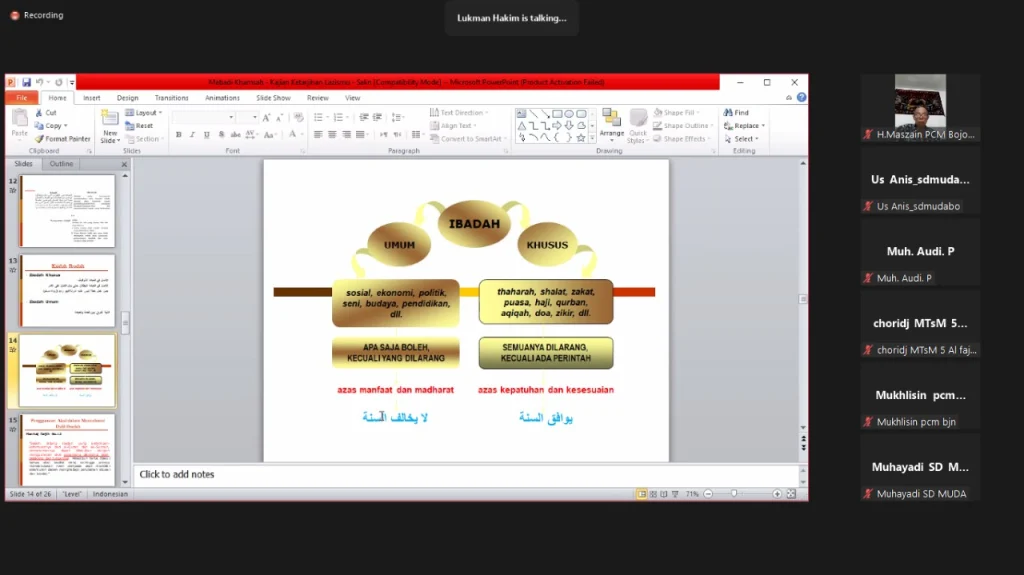Expand the Layout dropdown
This screenshot has height=575, width=1024.
pos(146,113)
